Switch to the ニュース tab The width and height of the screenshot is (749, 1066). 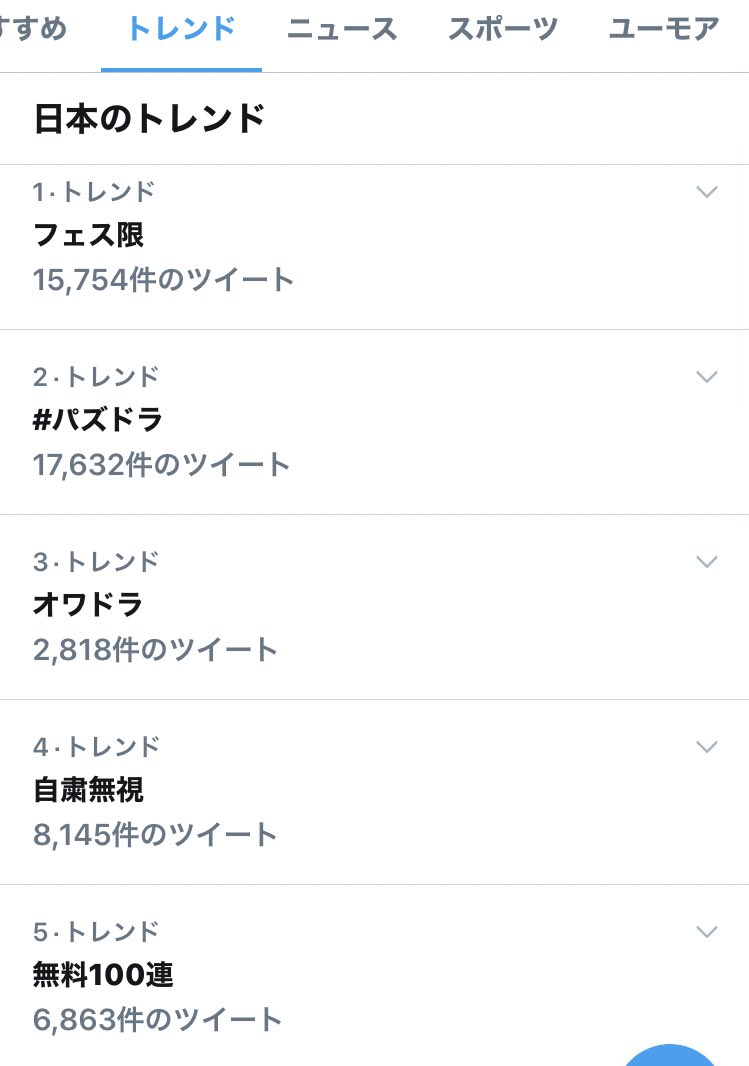point(342,29)
